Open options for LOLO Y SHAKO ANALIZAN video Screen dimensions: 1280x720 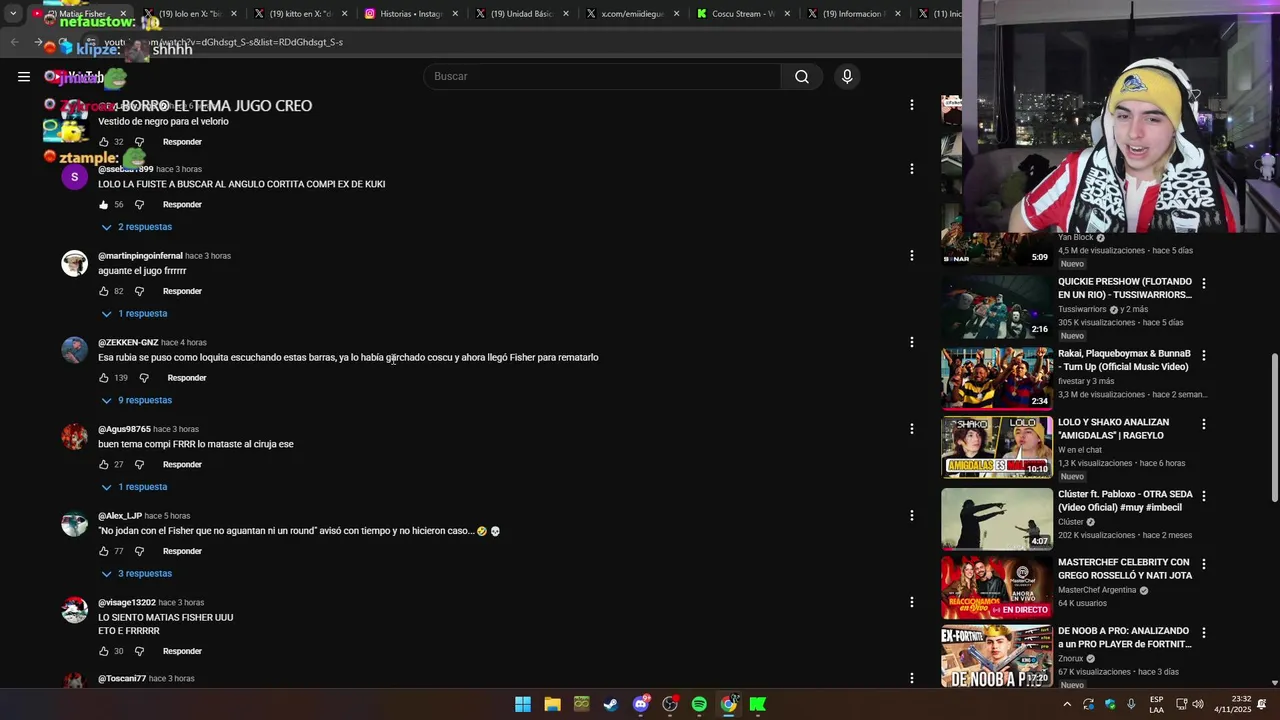coord(1203,425)
